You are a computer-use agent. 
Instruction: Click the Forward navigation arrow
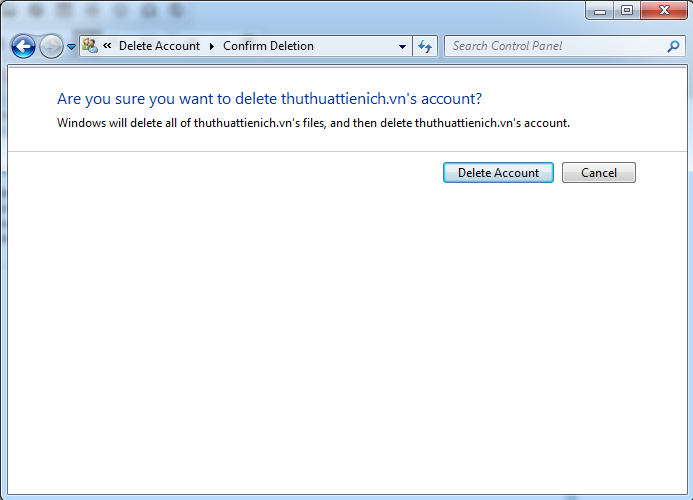(x=51, y=46)
